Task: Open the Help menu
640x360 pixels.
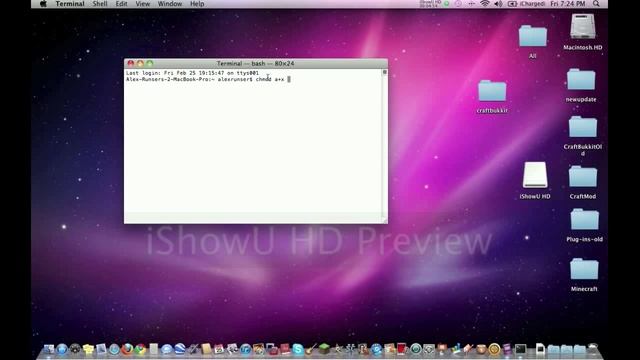Action: (x=197, y=4)
